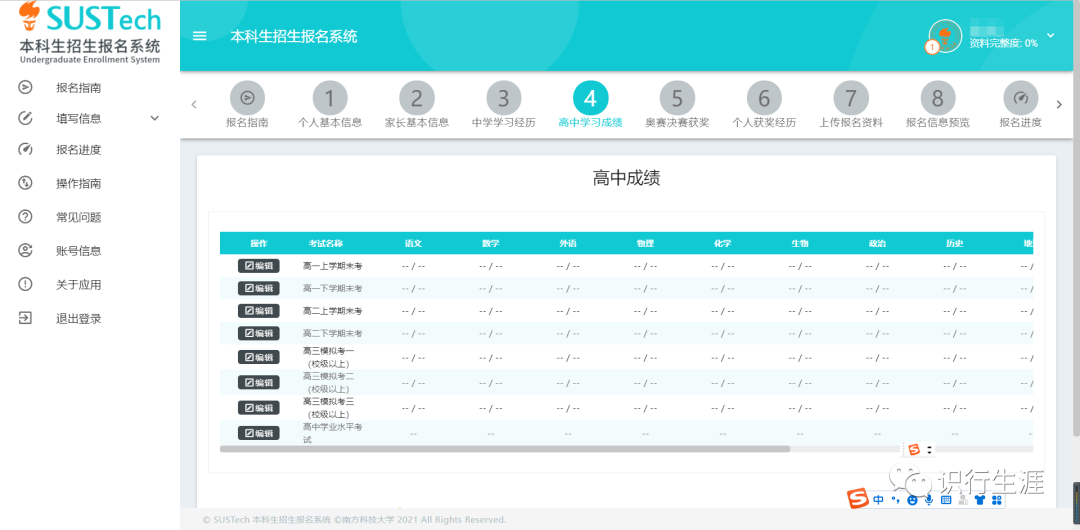Edit the 高三模拟考二 row

pyautogui.click(x=259, y=383)
